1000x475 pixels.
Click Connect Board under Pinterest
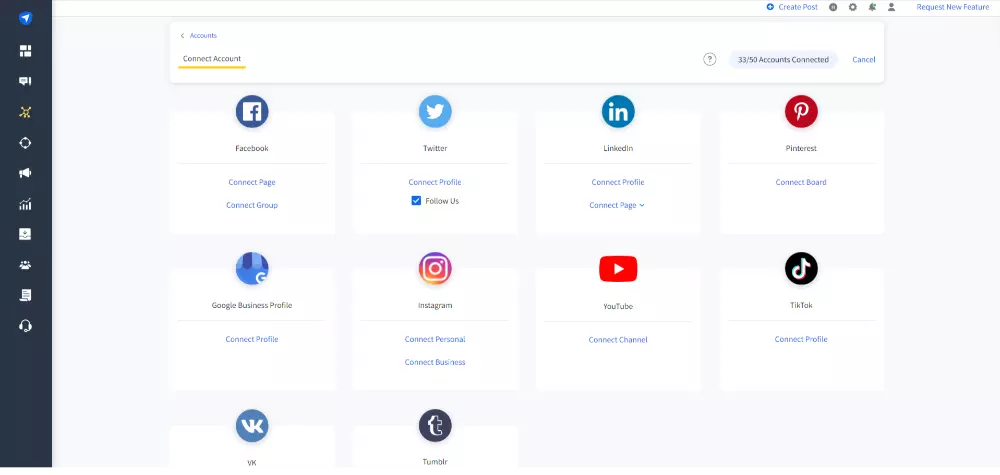point(801,182)
